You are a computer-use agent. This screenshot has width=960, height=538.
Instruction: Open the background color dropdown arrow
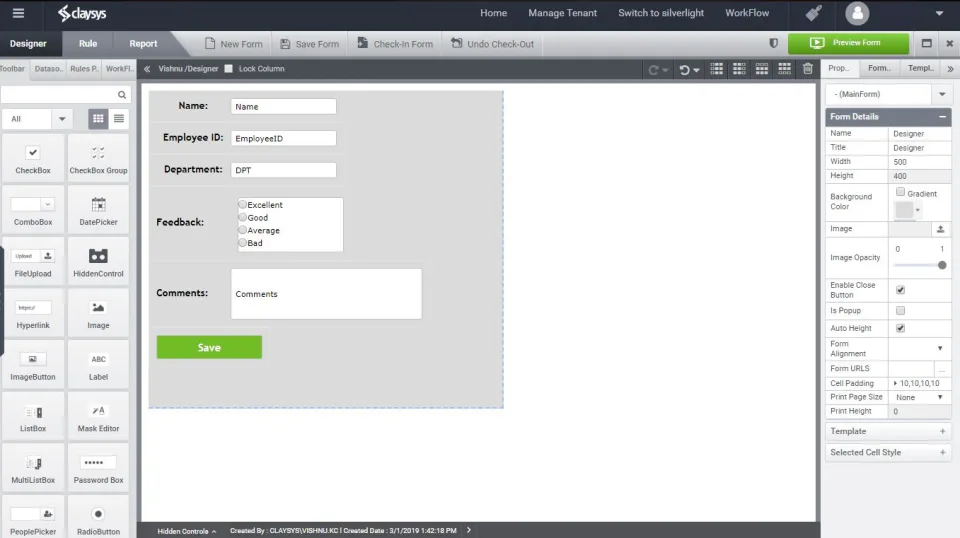(x=917, y=211)
